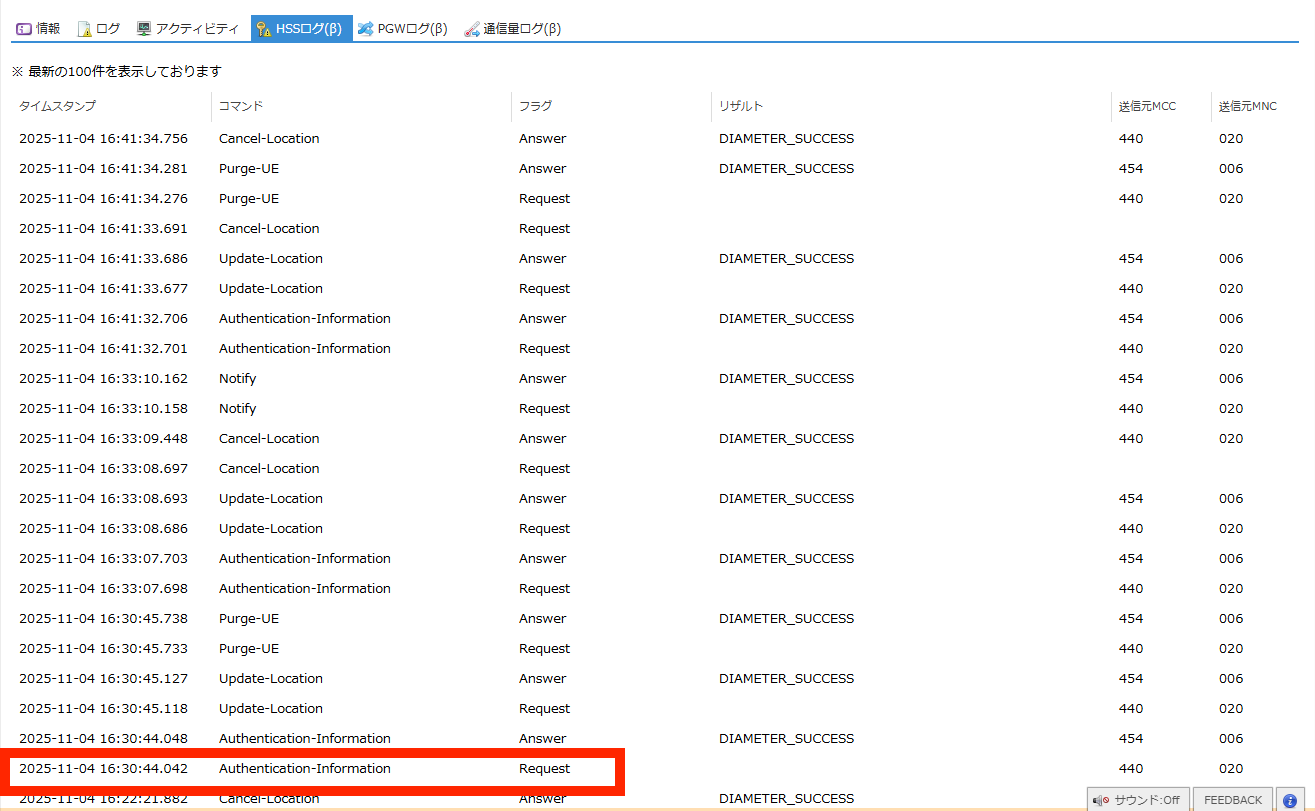Click the アクティビティ monitor icon
The width and height of the screenshot is (1315, 811).
tap(144, 29)
